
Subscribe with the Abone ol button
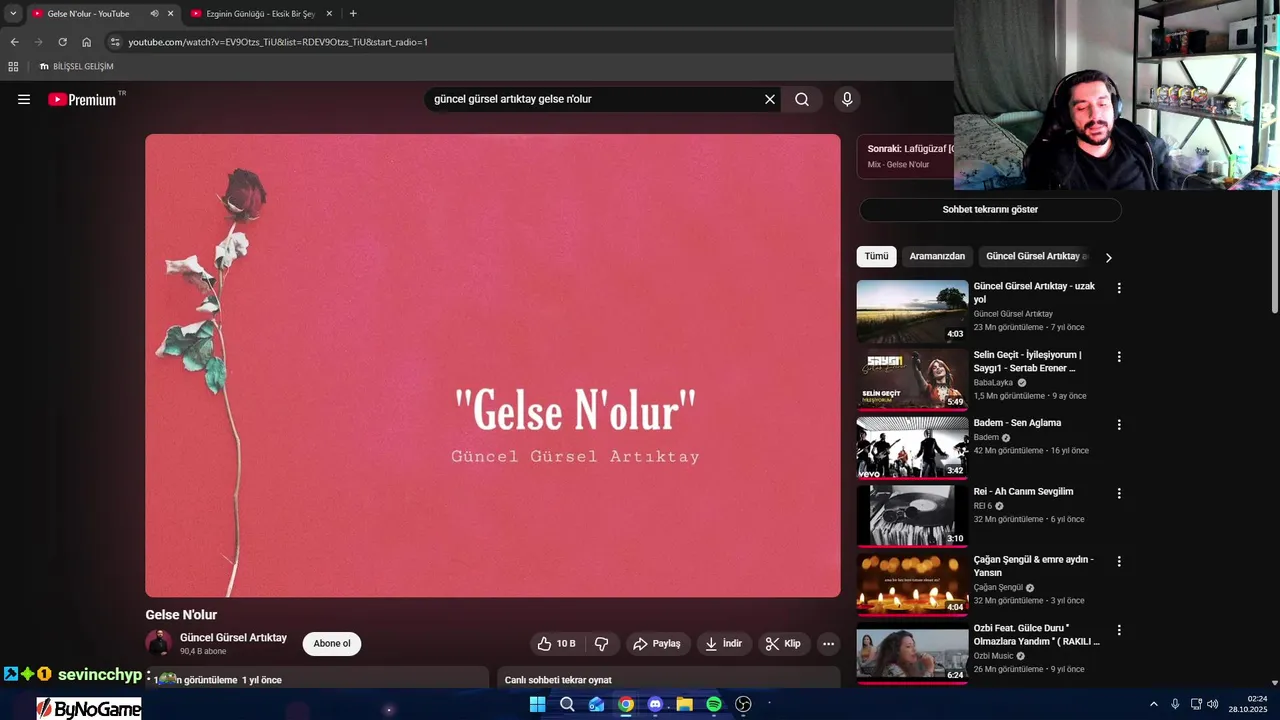point(332,644)
